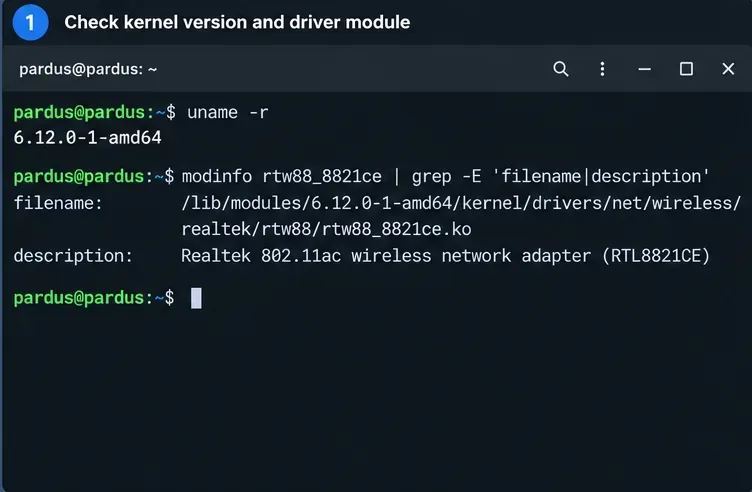
Task: Click the 'description:' output label
Action: tap(73, 256)
